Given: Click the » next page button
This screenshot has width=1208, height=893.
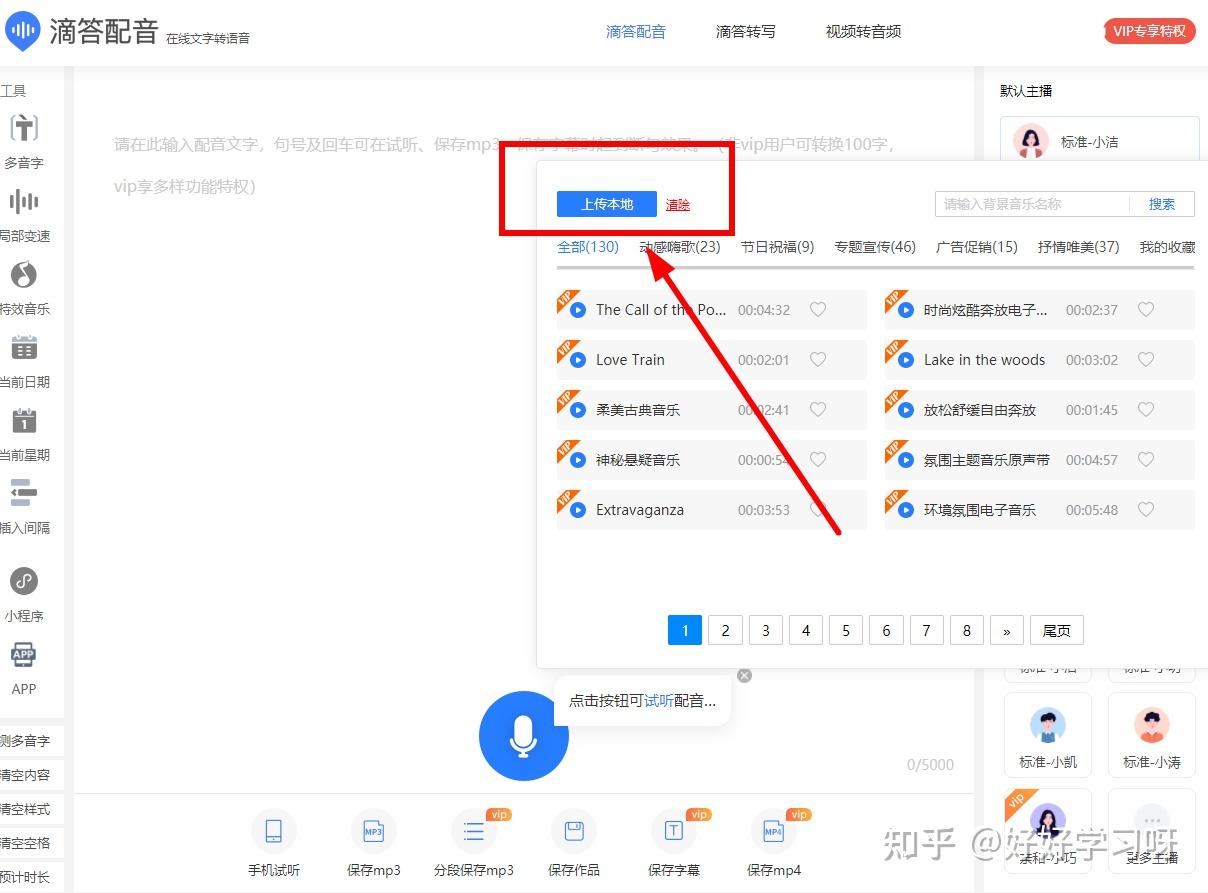Looking at the screenshot, I should click(1007, 631).
